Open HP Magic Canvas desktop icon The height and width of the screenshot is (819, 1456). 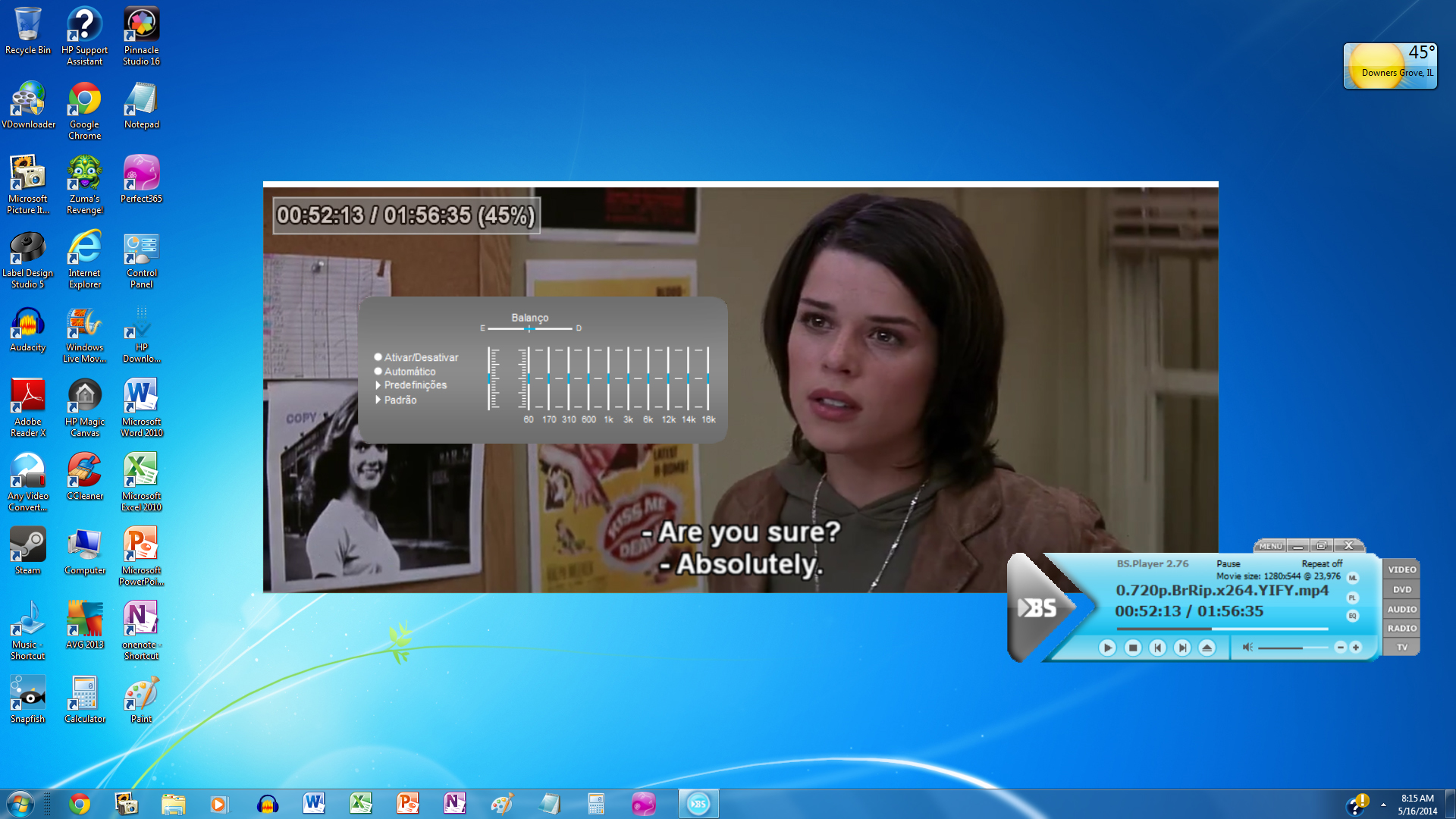pos(85,408)
